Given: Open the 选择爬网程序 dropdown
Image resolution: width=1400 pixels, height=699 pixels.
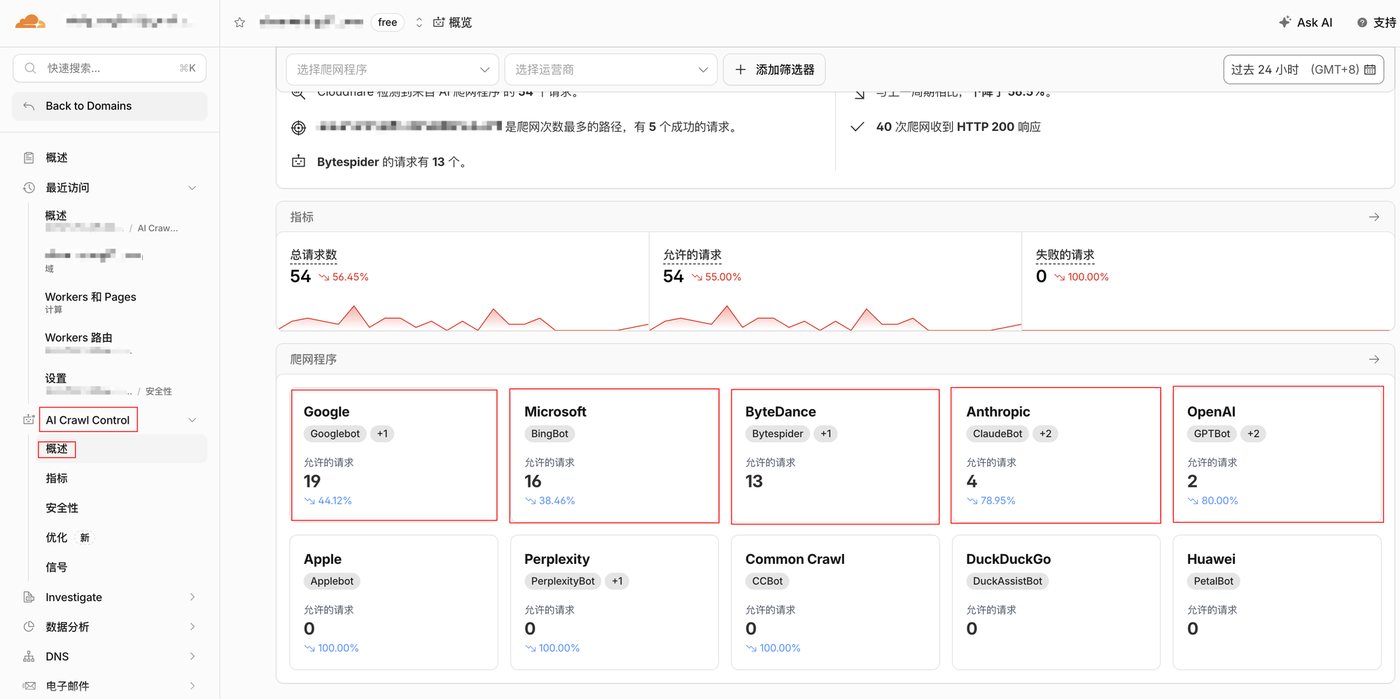Looking at the screenshot, I should (392, 70).
